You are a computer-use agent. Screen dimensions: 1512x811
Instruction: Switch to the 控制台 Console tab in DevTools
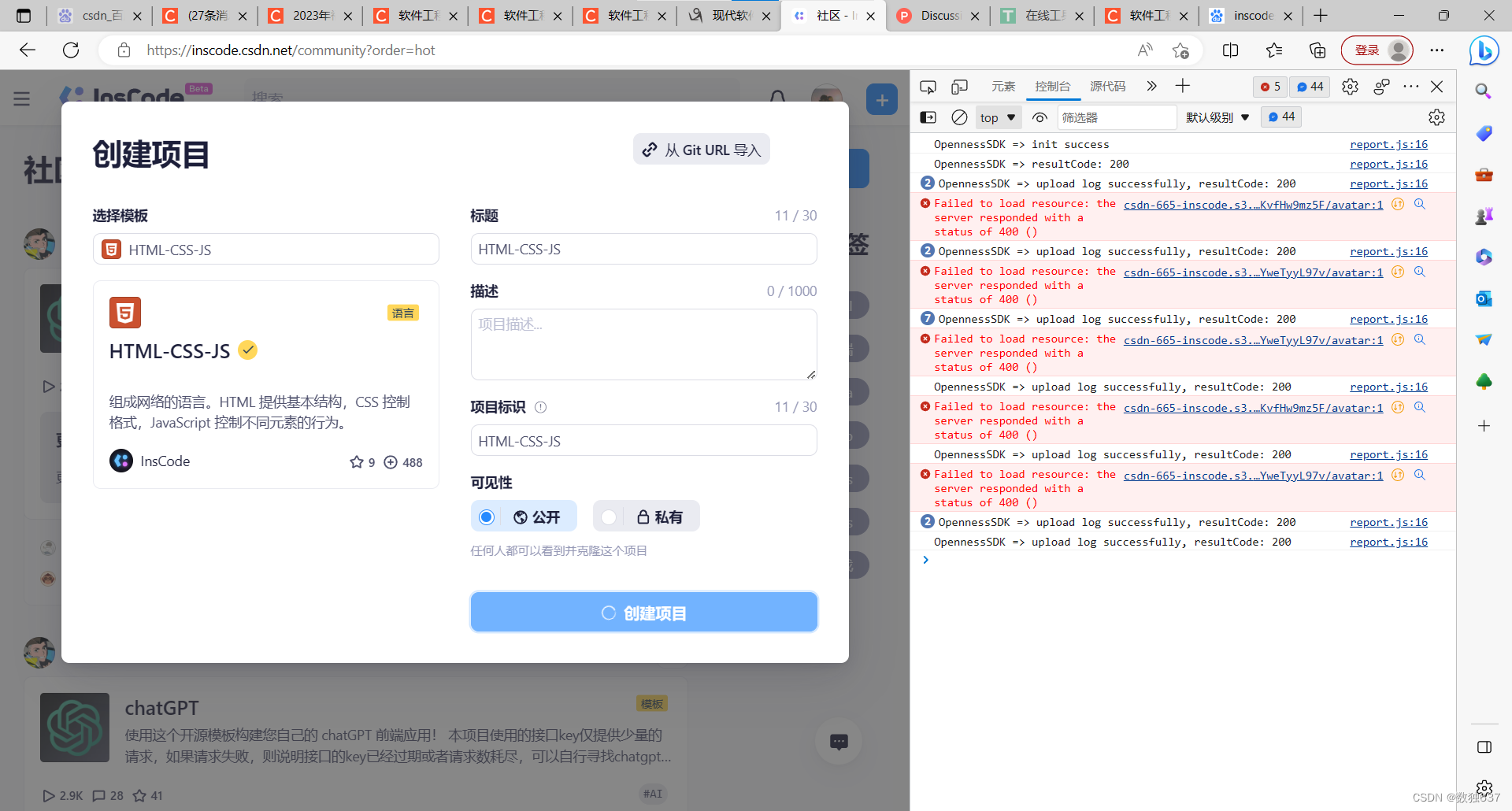click(1053, 87)
